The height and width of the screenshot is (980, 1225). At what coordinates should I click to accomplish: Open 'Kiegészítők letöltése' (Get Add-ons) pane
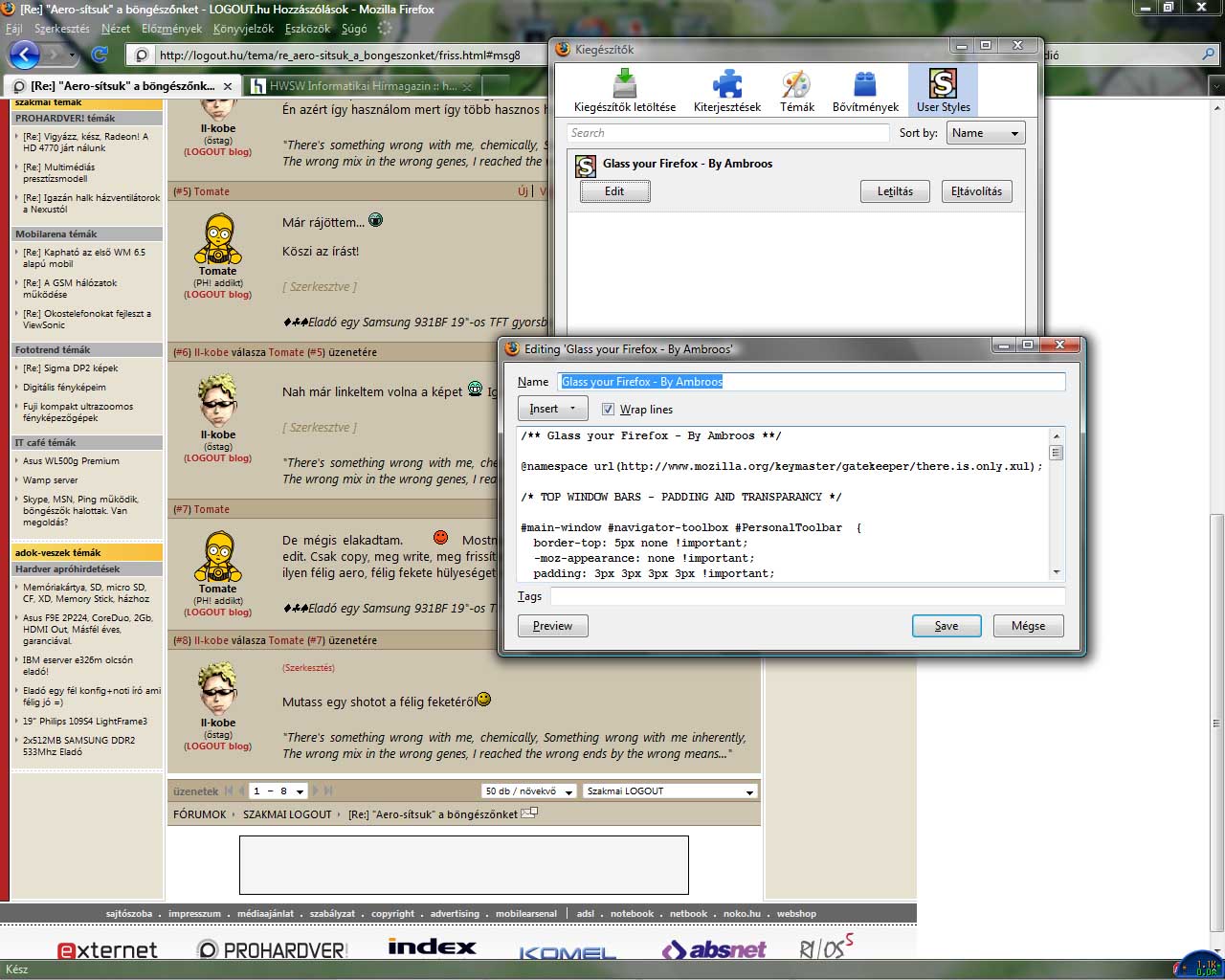click(625, 91)
